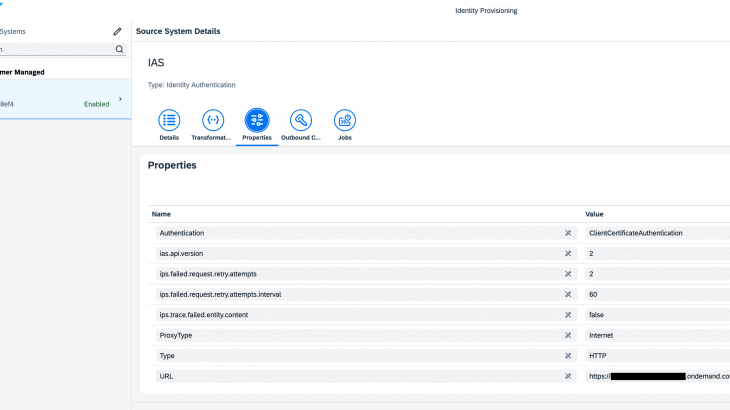Click the magnifier search icon
The width and height of the screenshot is (730, 410).
point(119,48)
